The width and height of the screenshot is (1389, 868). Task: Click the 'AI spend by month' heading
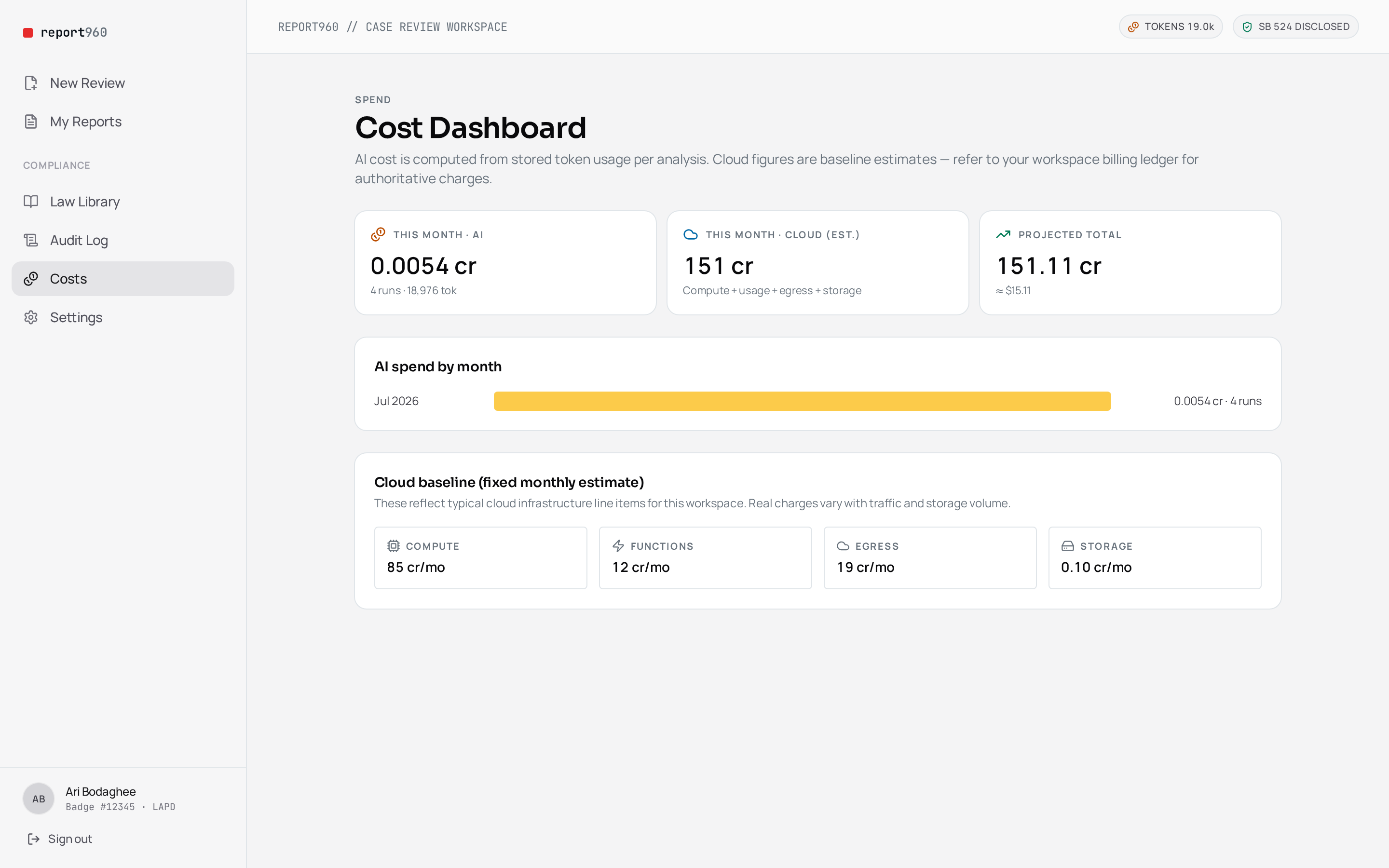click(438, 367)
